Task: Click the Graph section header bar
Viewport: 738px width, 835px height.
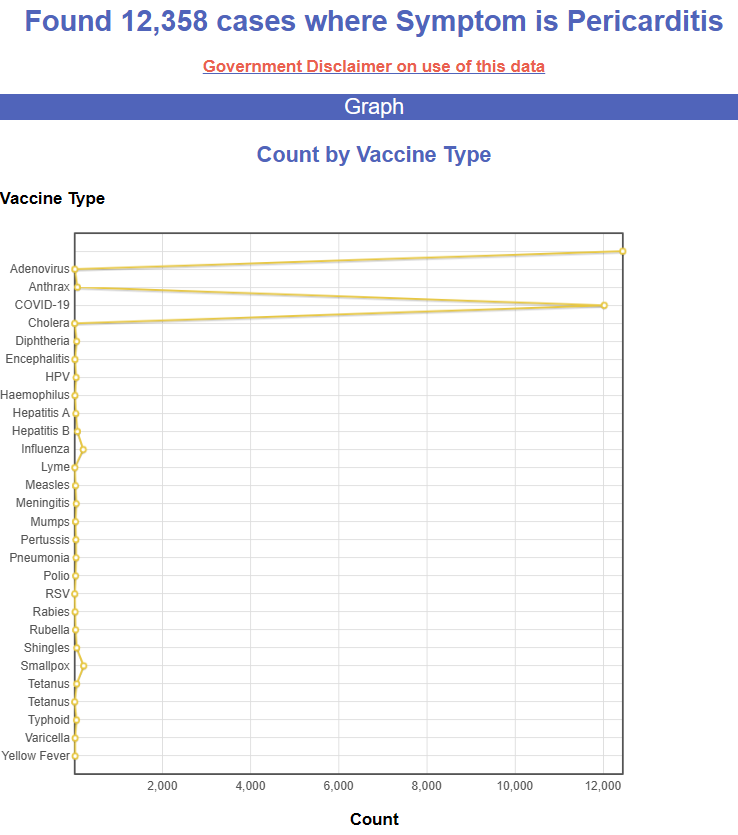Action: pyautogui.click(x=374, y=107)
